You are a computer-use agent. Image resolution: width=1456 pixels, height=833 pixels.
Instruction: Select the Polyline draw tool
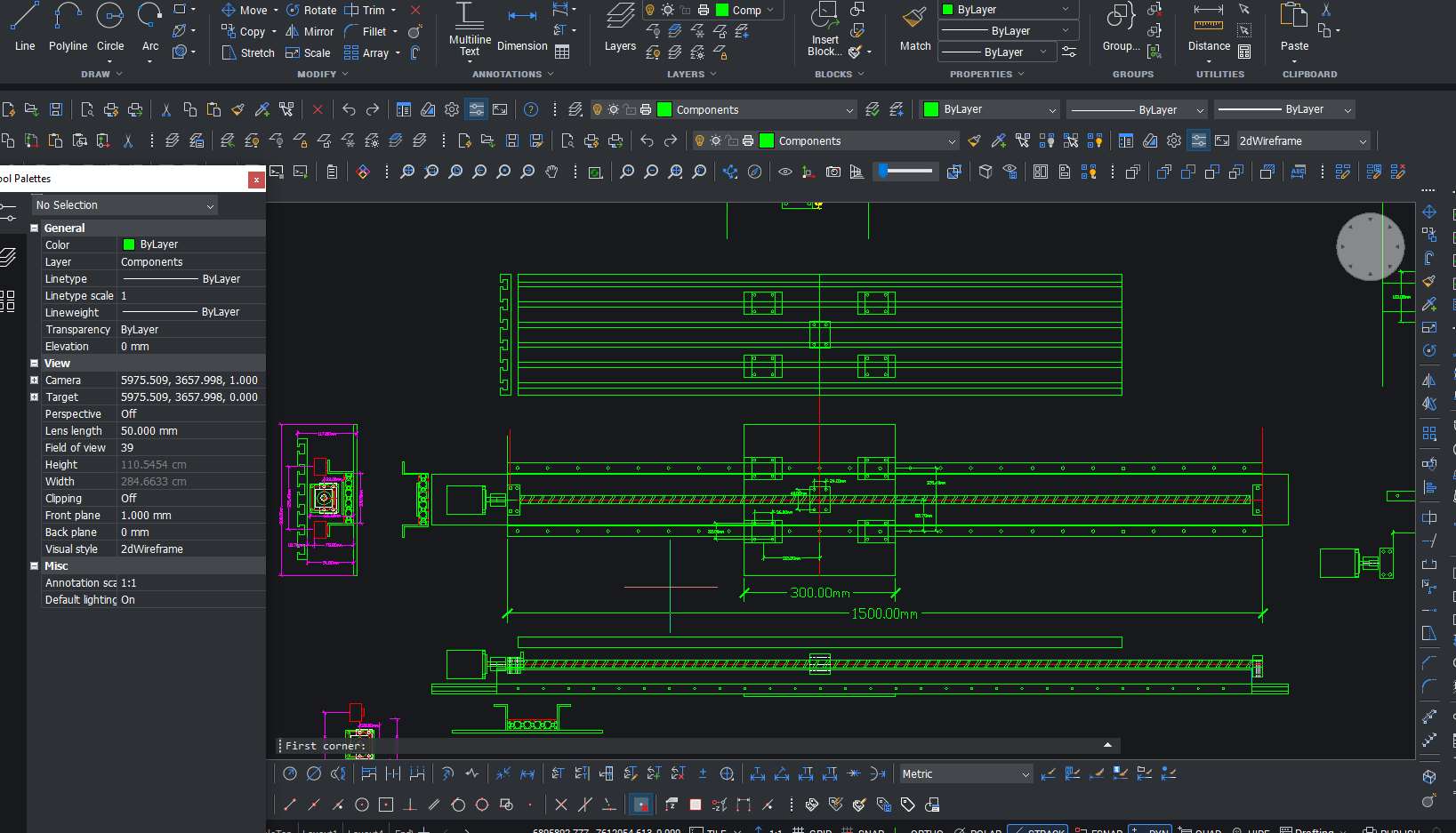tap(68, 27)
